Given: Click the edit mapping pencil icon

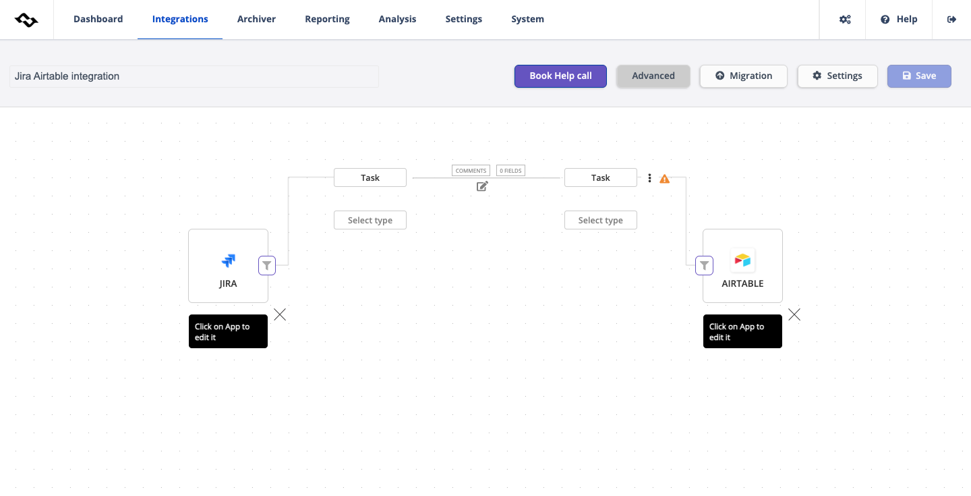Looking at the screenshot, I should (482, 186).
